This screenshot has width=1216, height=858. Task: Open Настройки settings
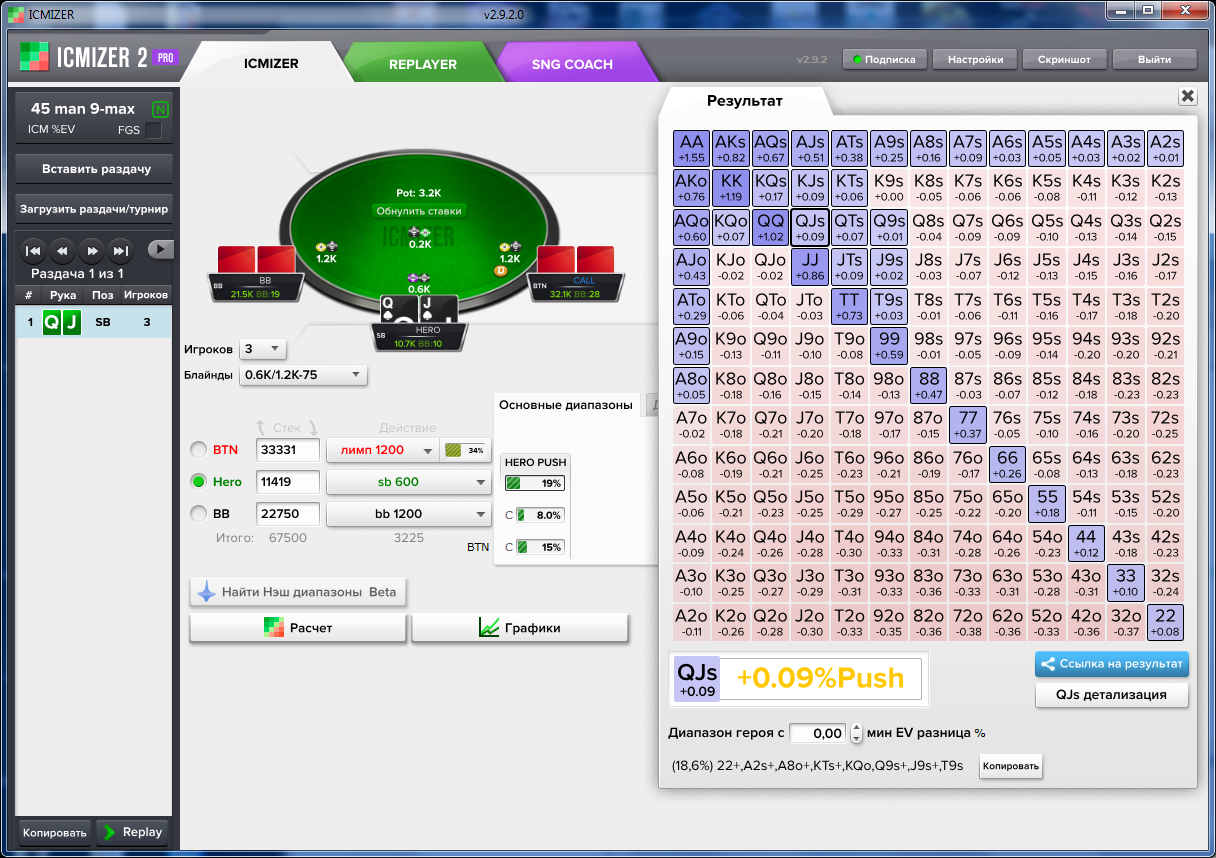point(975,59)
